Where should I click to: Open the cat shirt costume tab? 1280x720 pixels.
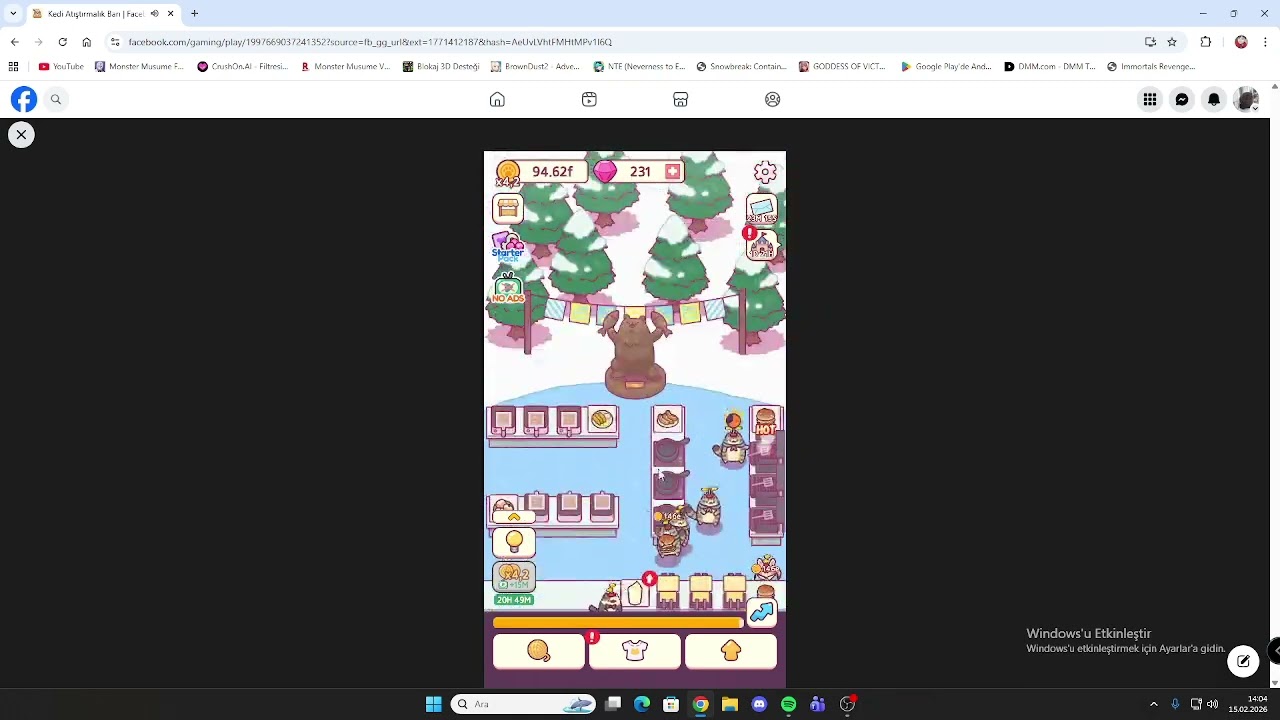tap(635, 651)
